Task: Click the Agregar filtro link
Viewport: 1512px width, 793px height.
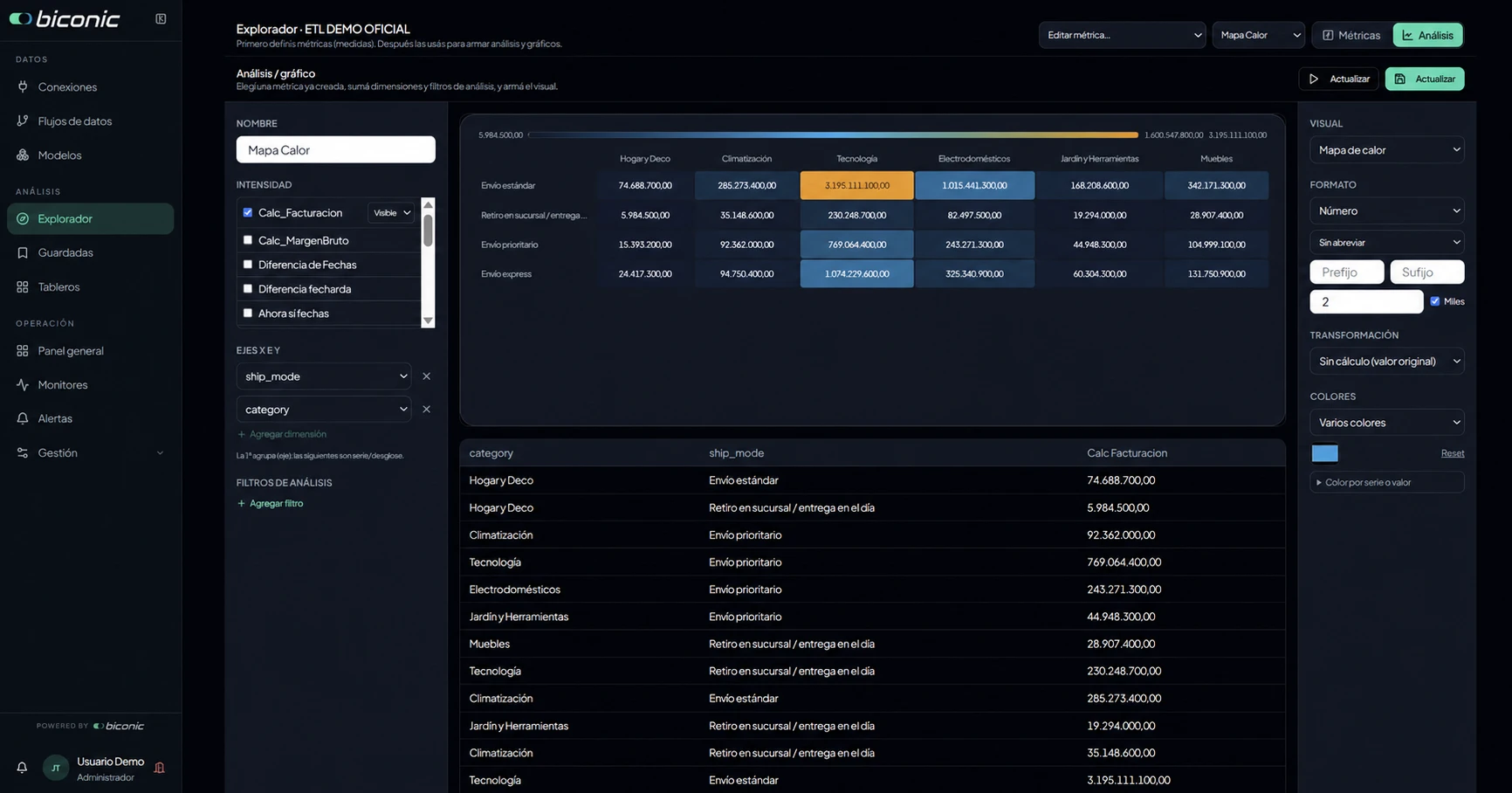Action: pos(271,503)
